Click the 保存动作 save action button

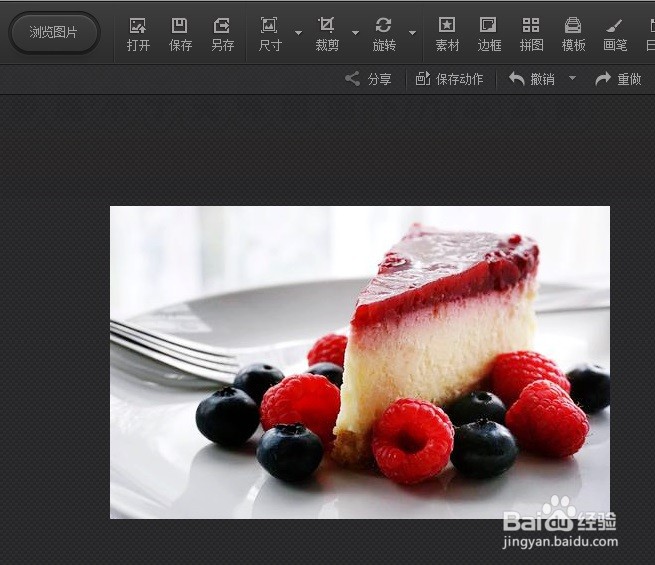[x=449, y=79]
